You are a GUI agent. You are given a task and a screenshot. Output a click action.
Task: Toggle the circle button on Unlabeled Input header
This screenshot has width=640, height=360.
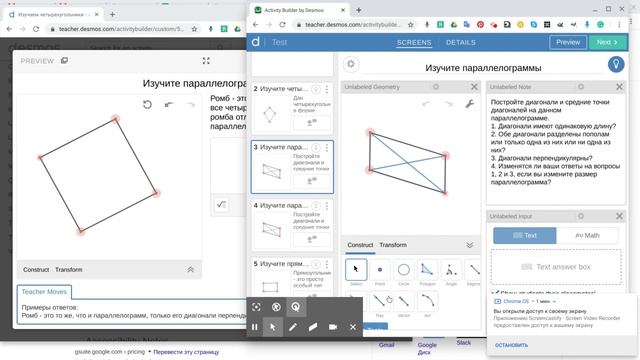tap(581, 216)
